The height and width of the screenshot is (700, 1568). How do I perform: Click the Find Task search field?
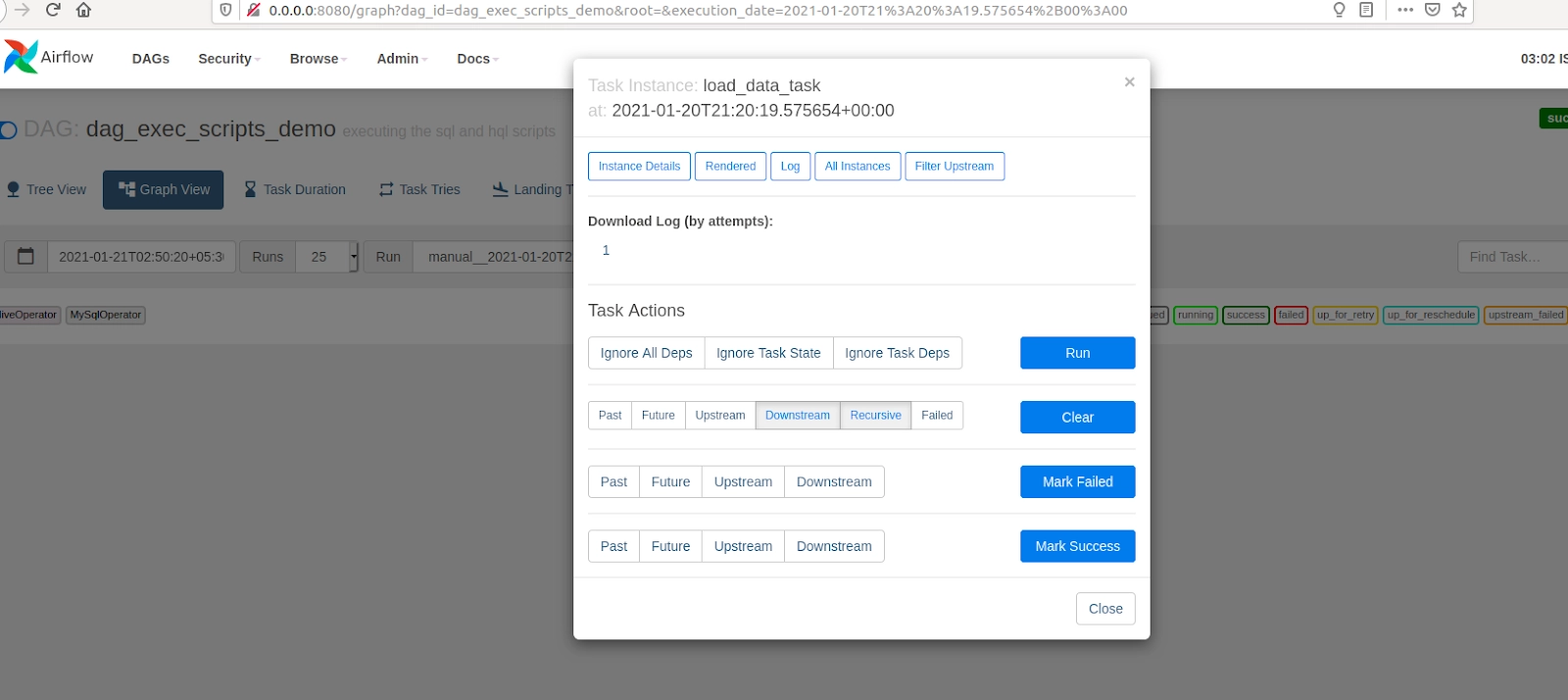tap(1510, 257)
